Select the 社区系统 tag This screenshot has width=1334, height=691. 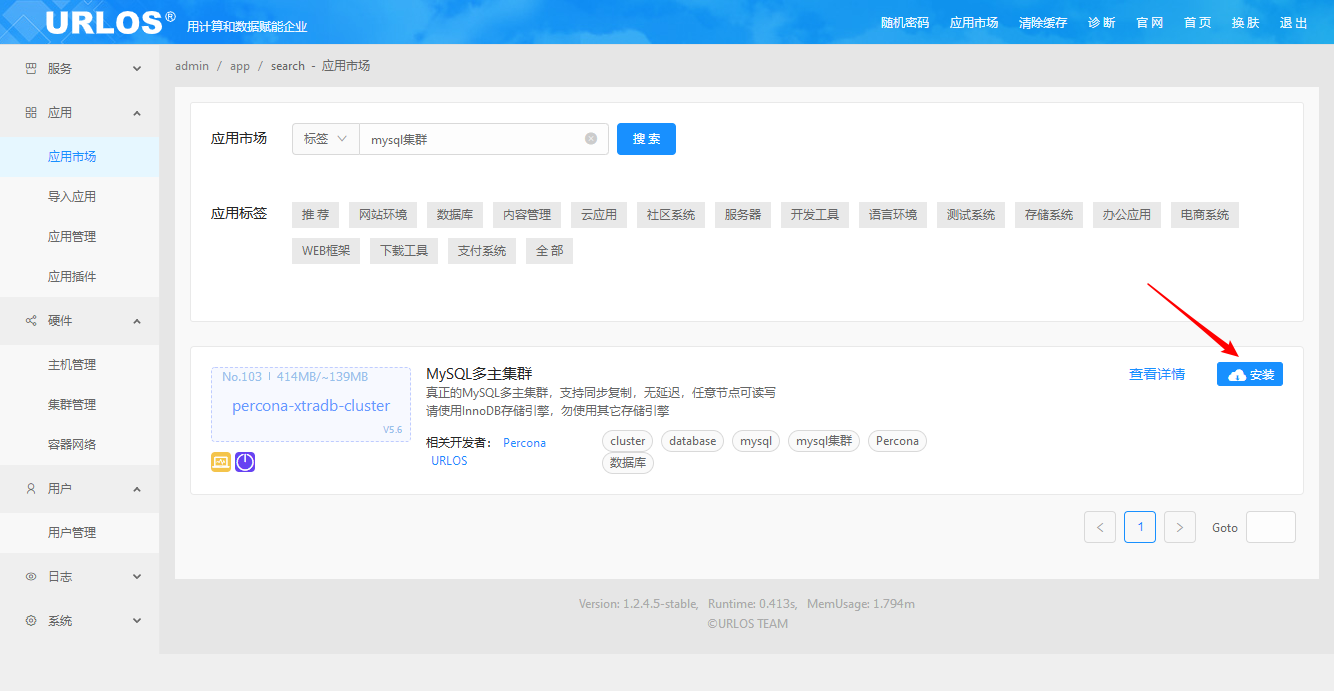(x=671, y=215)
